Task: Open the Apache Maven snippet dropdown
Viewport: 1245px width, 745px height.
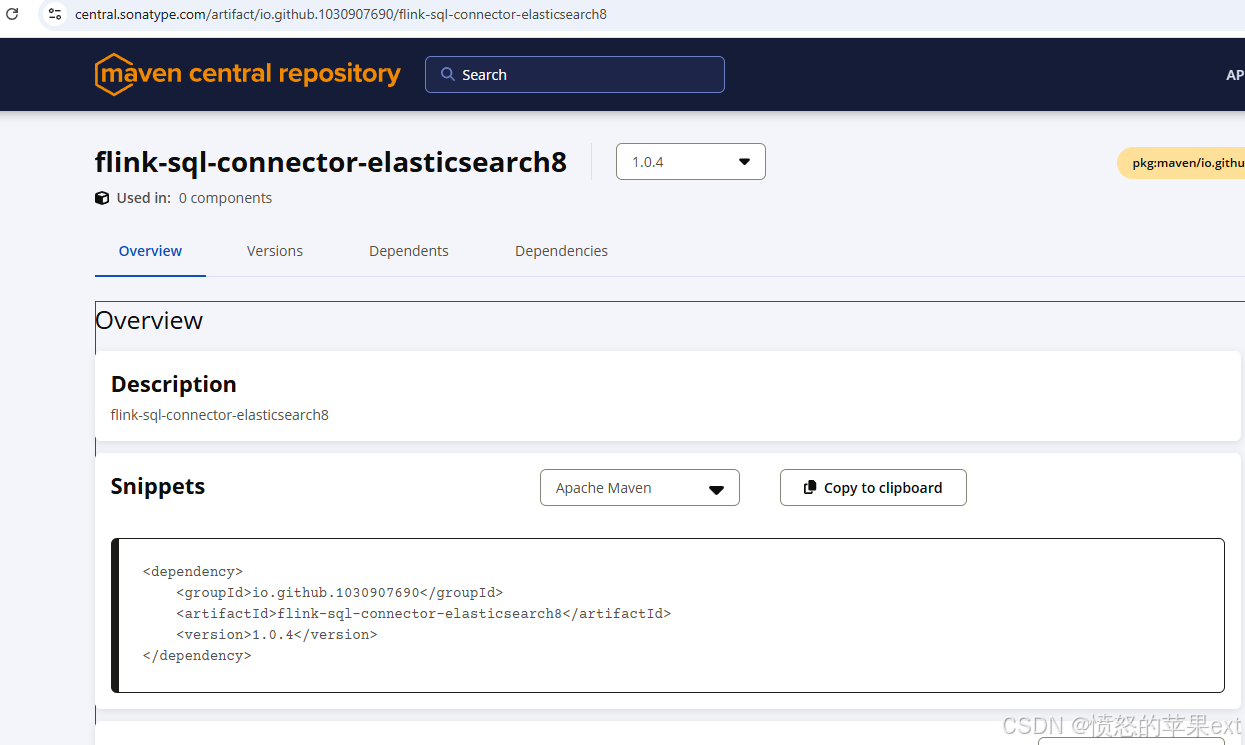Action: (640, 488)
